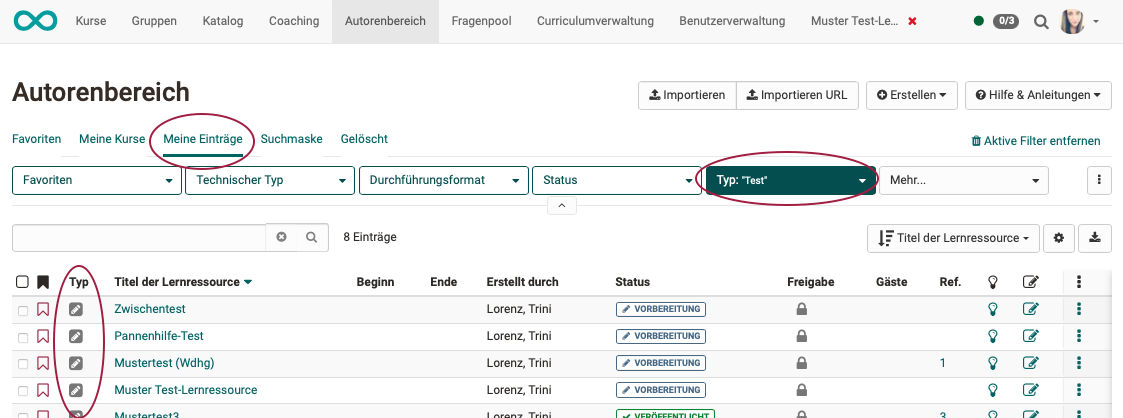Screen dimensions: 1123x418
Task: Click edit icon for Mustertest (Wdhg)
Action: pos(1031,363)
